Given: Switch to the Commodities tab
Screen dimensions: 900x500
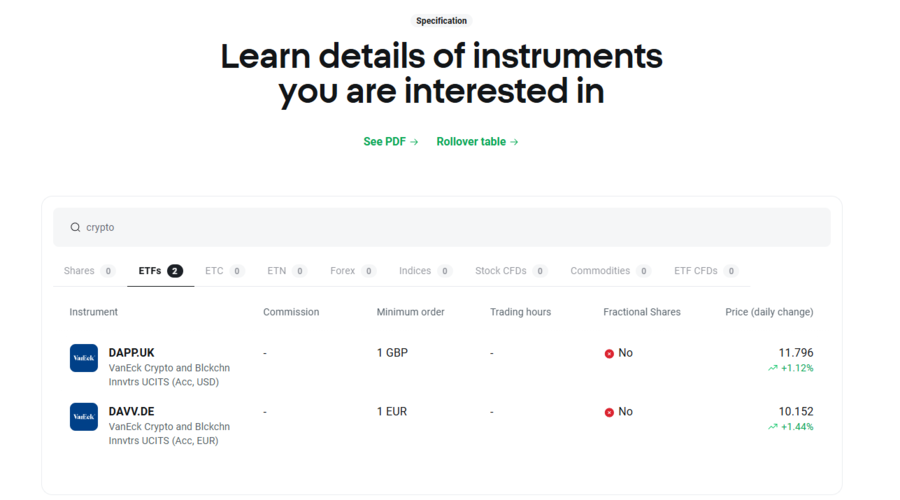Looking at the screenshot, I should pos(610,271).
